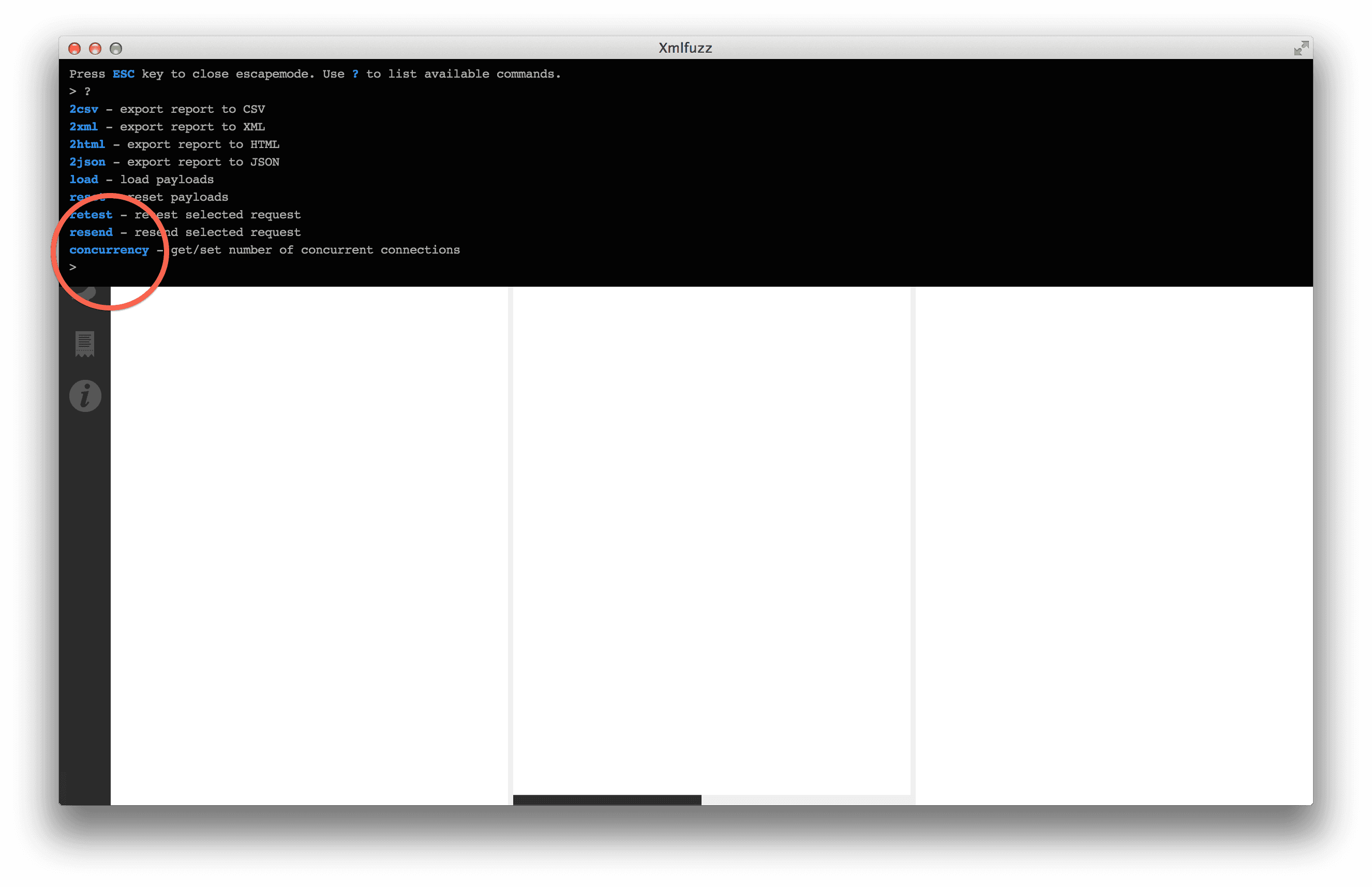Click the blue 2json command
The height and width of the screenshot is (887, 1372).
coord(87,162)
